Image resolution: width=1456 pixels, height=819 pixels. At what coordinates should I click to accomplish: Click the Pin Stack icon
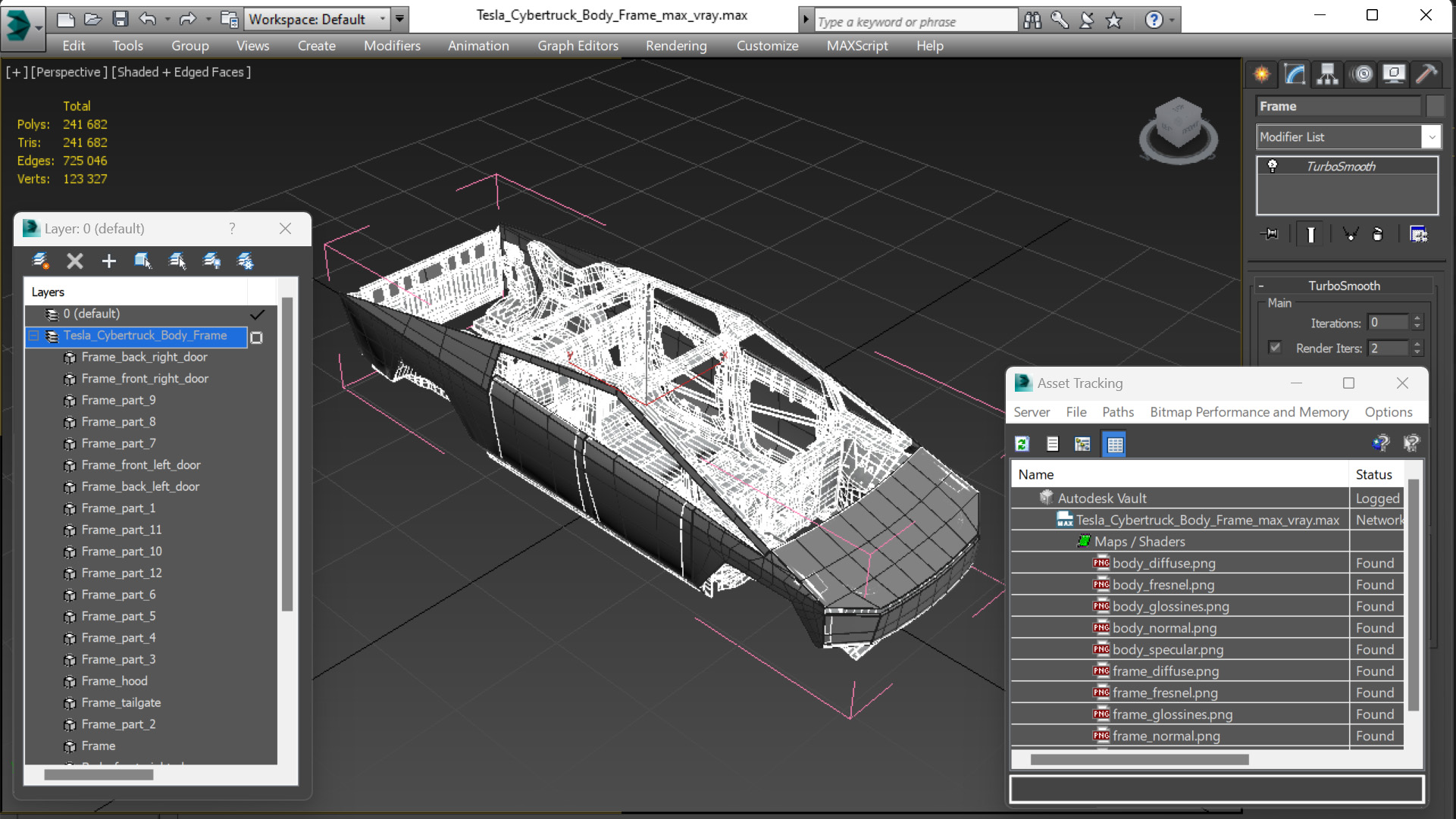click(x=1270, y=234)
